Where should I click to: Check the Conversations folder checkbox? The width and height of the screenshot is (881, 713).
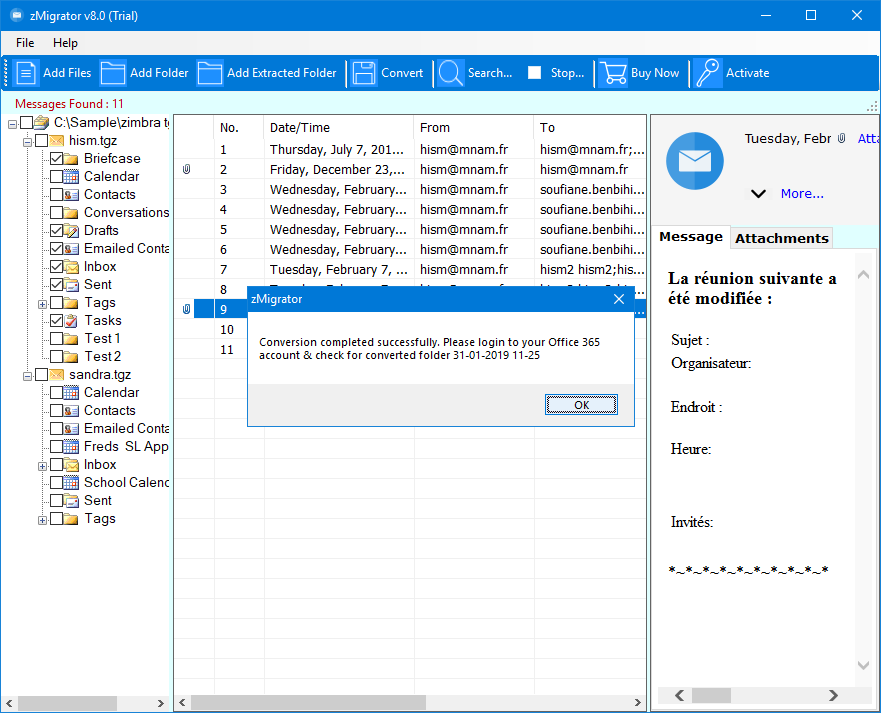point(56,212)
